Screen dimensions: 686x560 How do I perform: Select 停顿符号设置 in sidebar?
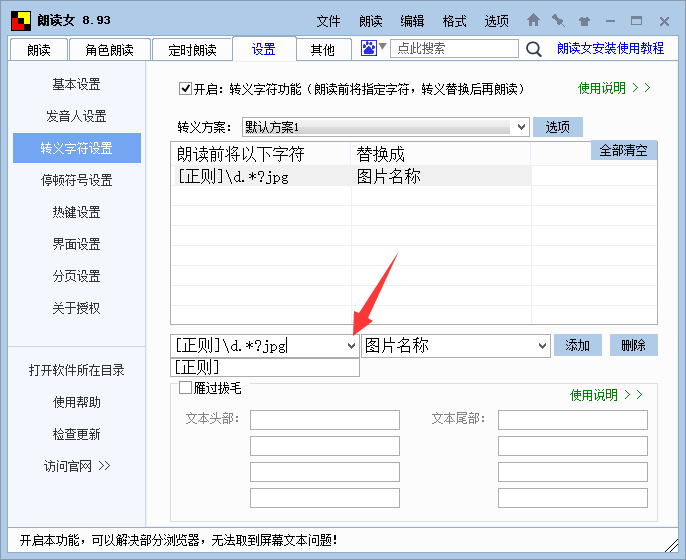77,180
